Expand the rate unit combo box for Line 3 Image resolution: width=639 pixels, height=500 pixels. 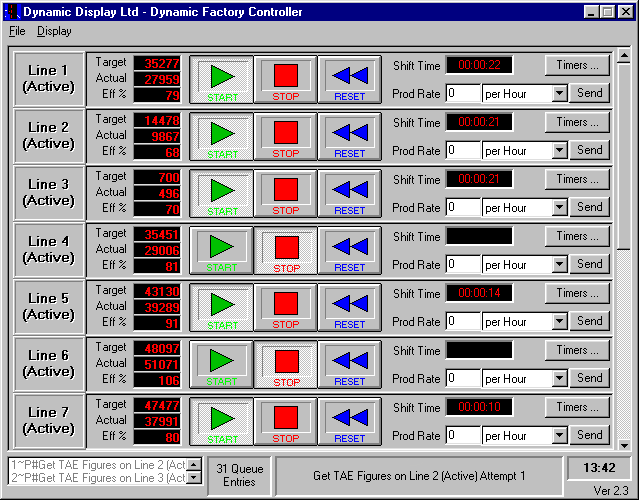(559, 208)
